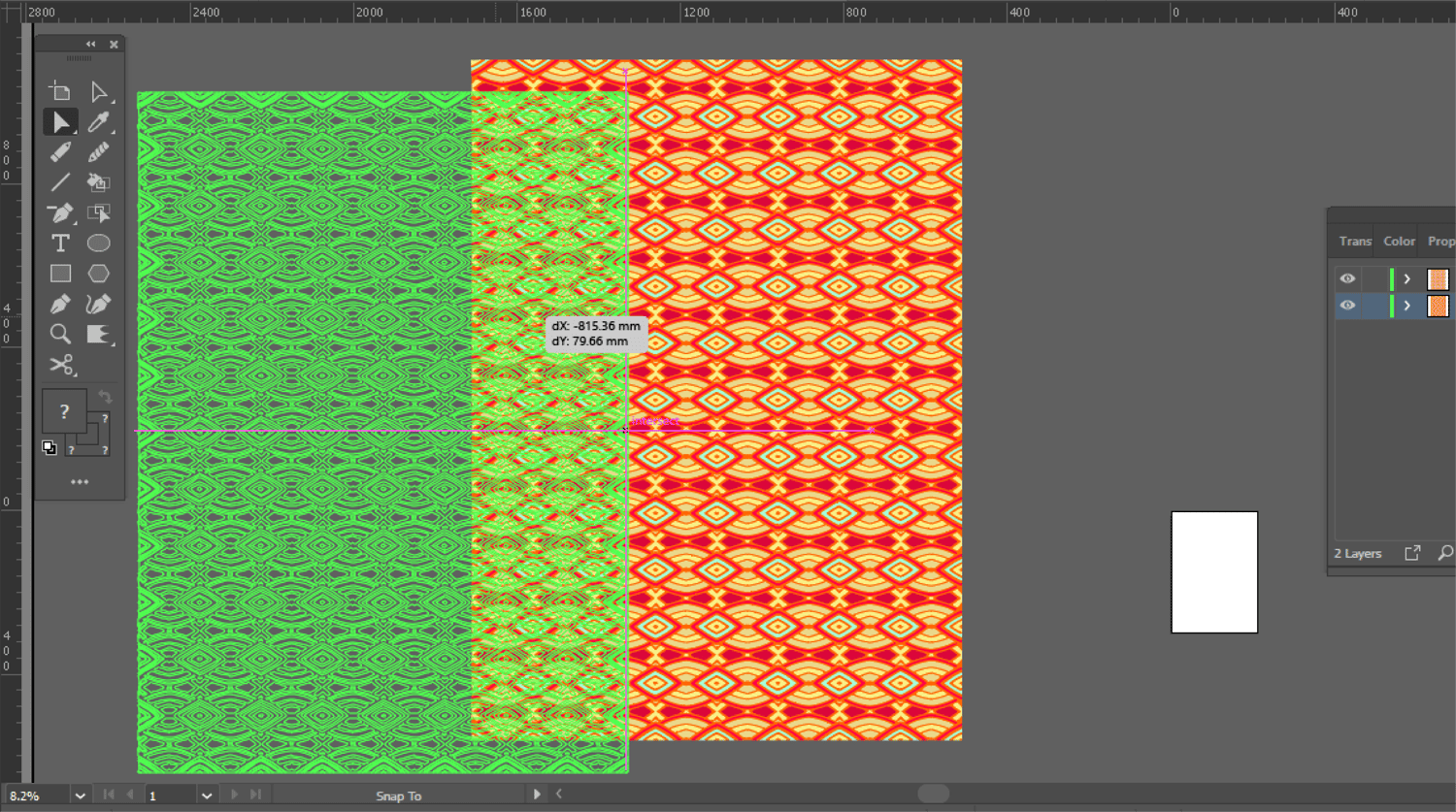Hide the highlighted bottom layer

[x=1347, y=305]
